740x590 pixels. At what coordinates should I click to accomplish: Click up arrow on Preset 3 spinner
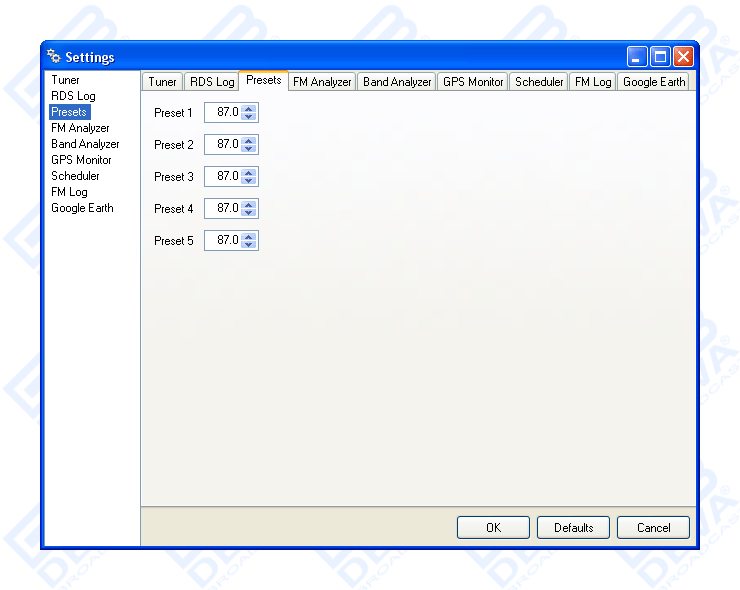[249, 172]
